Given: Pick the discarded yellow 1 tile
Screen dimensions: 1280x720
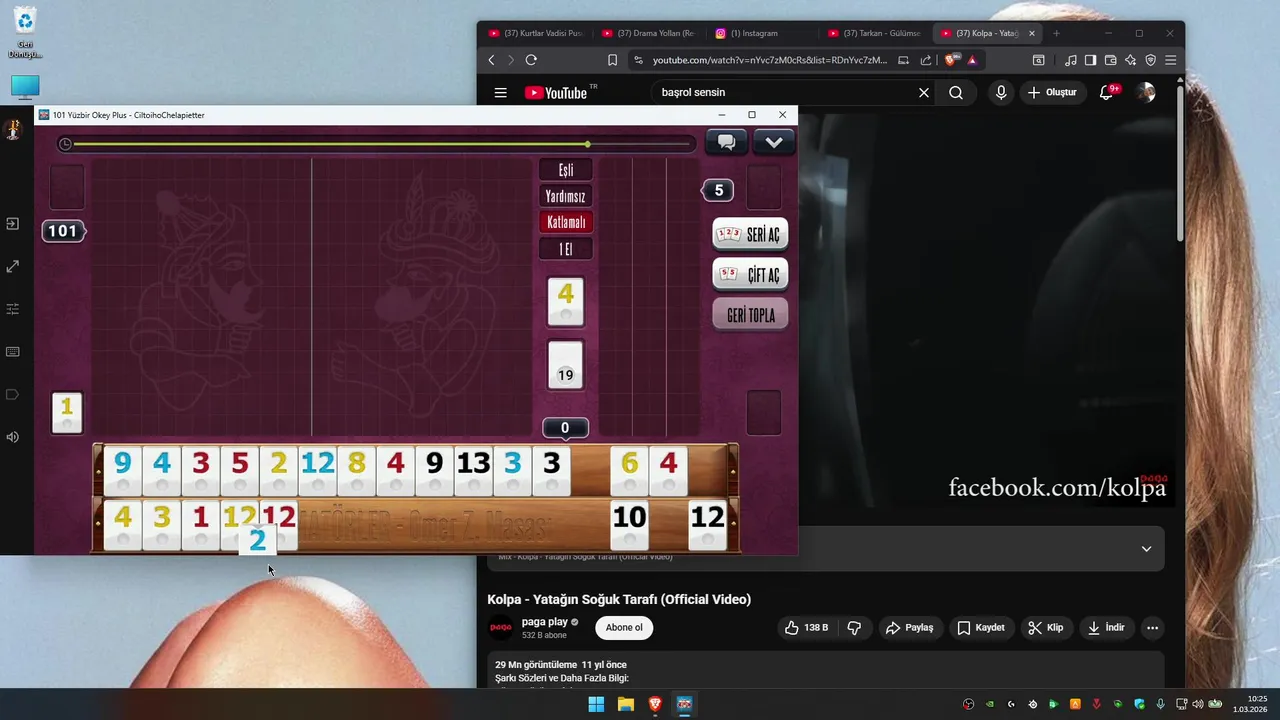Looking at the screenshot, I should click(67, 412).
